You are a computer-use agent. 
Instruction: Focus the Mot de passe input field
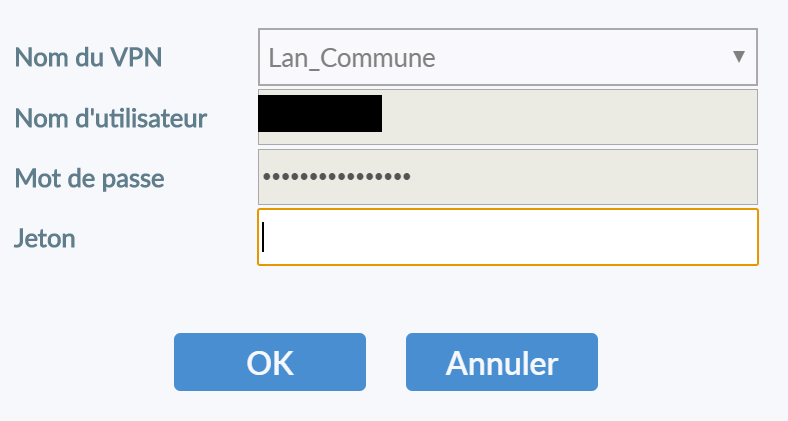(x=507, y=177)
